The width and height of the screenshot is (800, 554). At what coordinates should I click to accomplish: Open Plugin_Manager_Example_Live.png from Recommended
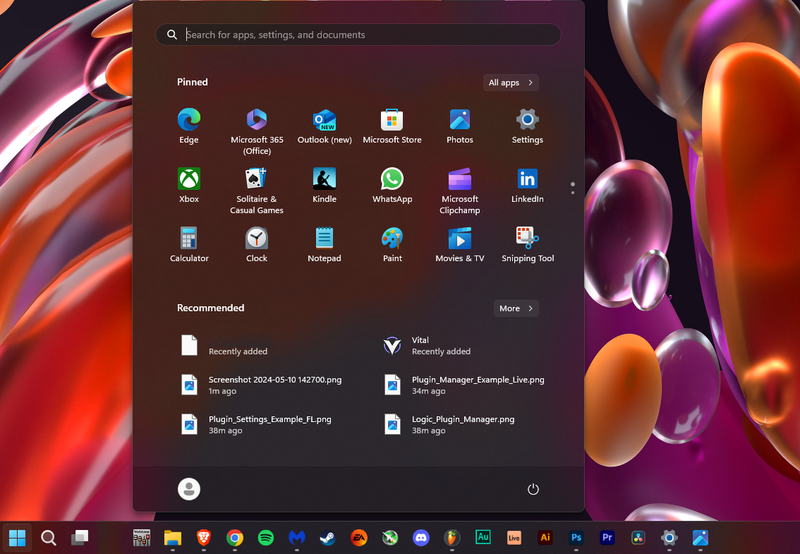(x=477, y=385)
